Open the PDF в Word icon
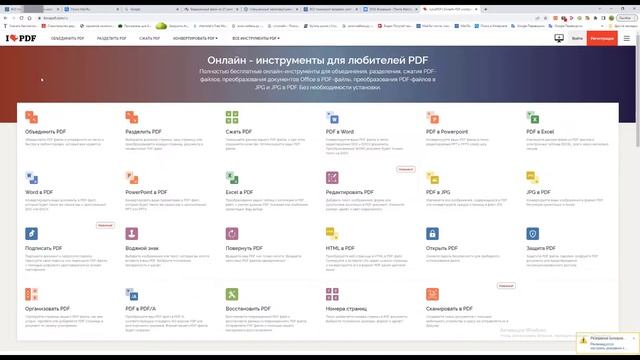This screenshot has height=360, width=640. pyautogui.click(x=332, y=117)
